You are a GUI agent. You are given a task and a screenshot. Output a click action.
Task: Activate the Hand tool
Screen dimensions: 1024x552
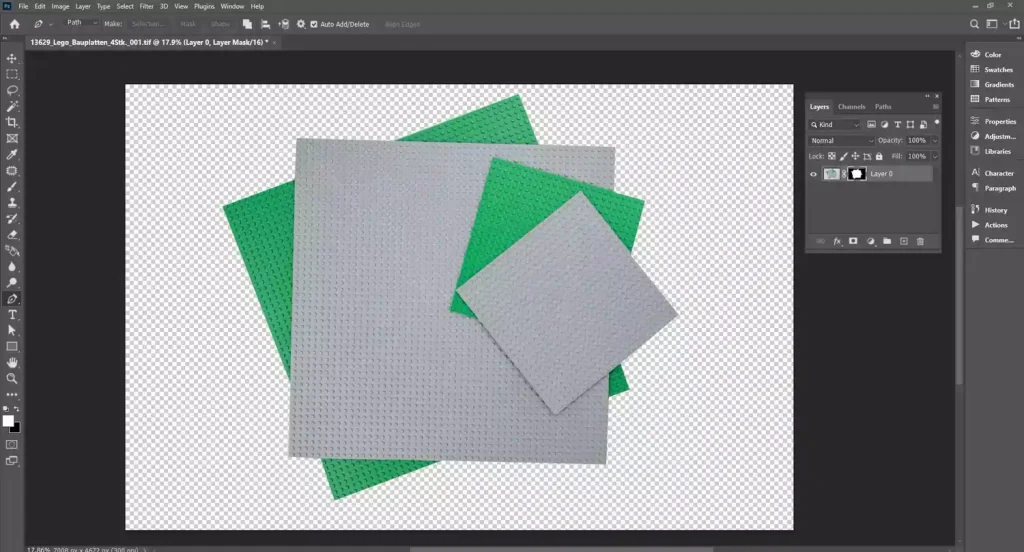[x=12, y=362]
